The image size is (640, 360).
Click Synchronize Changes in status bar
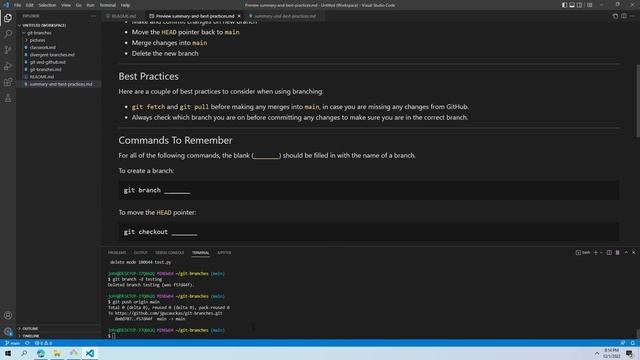pos(27,343)
